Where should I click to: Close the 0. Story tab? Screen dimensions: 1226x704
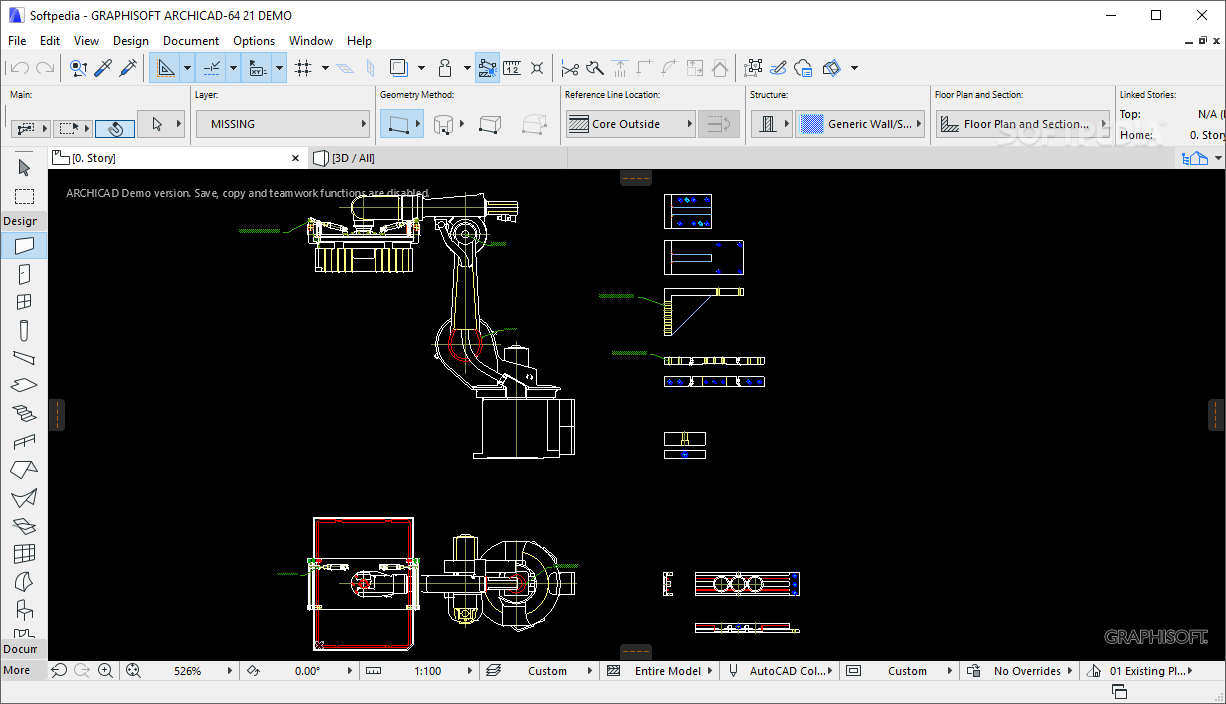pyautogui.click(x=295, y=158)
